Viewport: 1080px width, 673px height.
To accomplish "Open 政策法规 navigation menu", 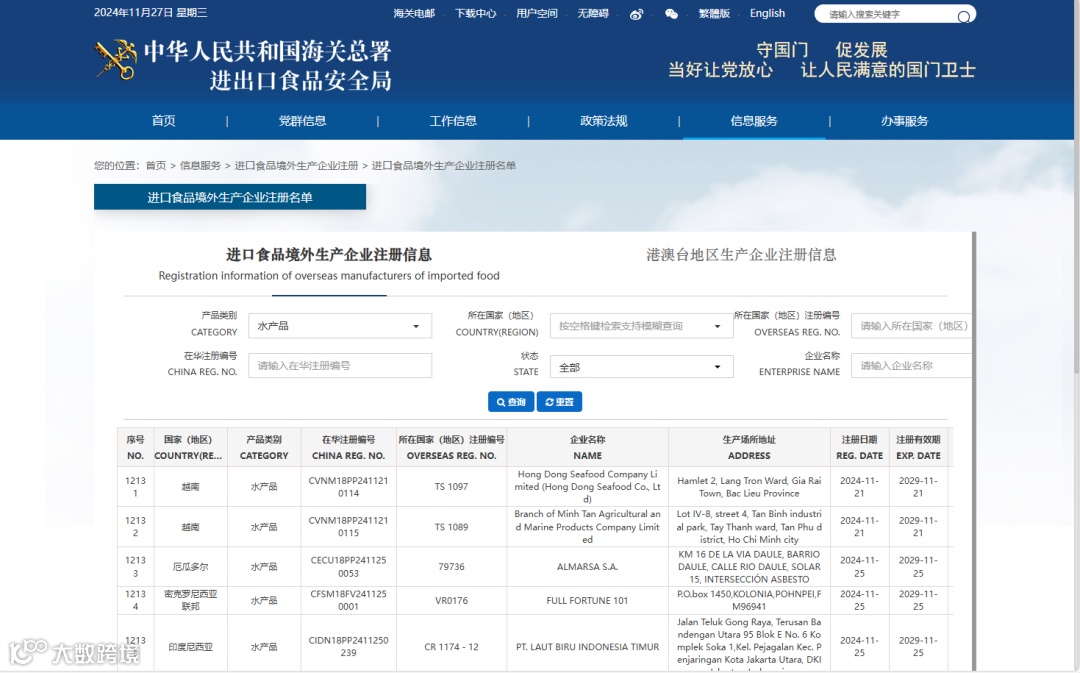I will [x=603, y=121].
